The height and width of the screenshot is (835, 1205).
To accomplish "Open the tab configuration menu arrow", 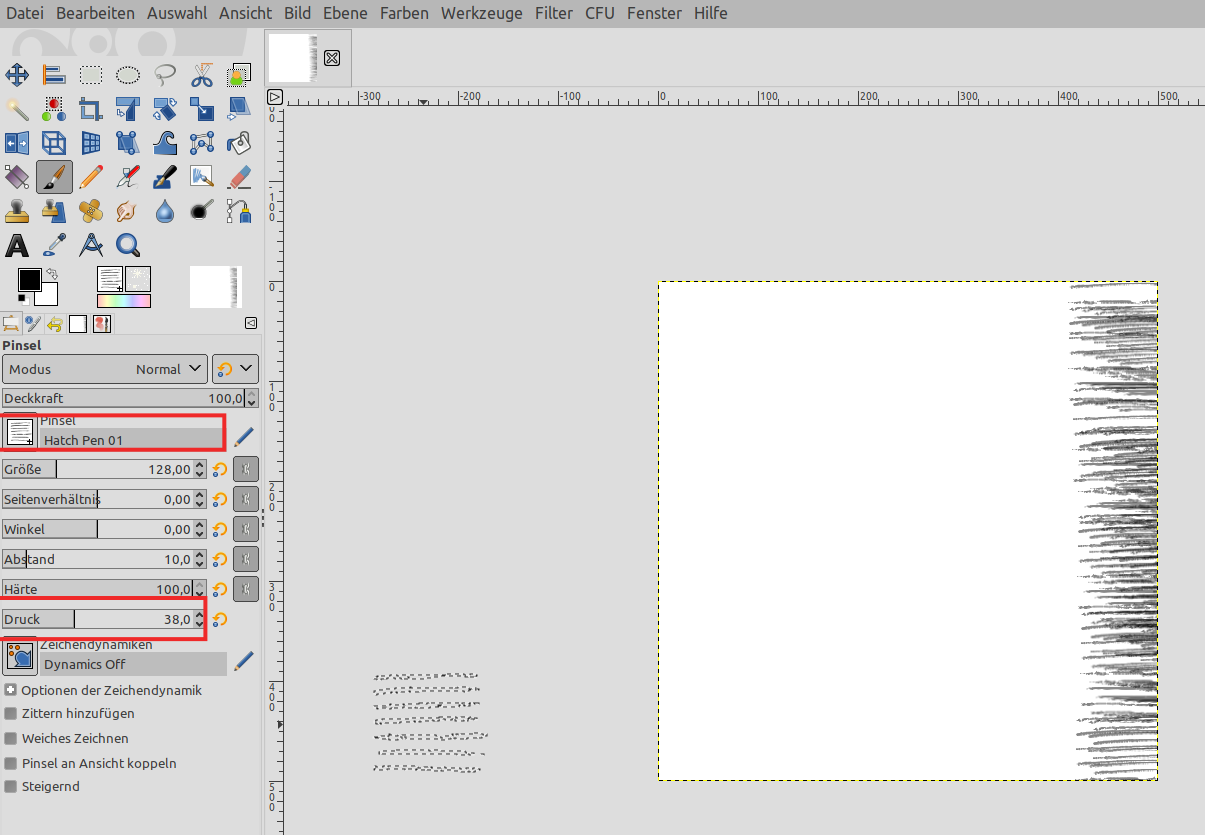I will pos(251,323).
